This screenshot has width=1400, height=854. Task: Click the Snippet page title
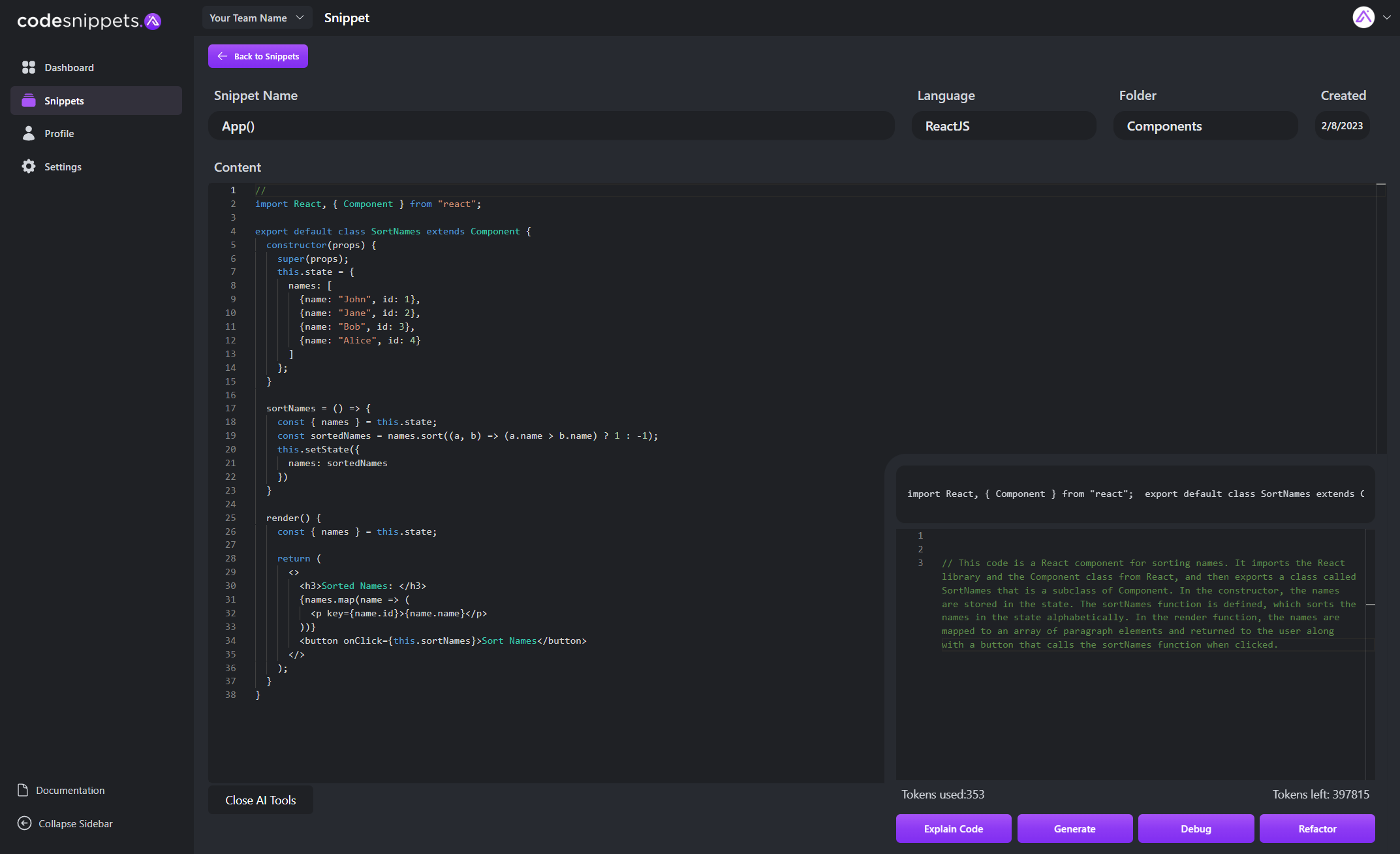point(347,18)
